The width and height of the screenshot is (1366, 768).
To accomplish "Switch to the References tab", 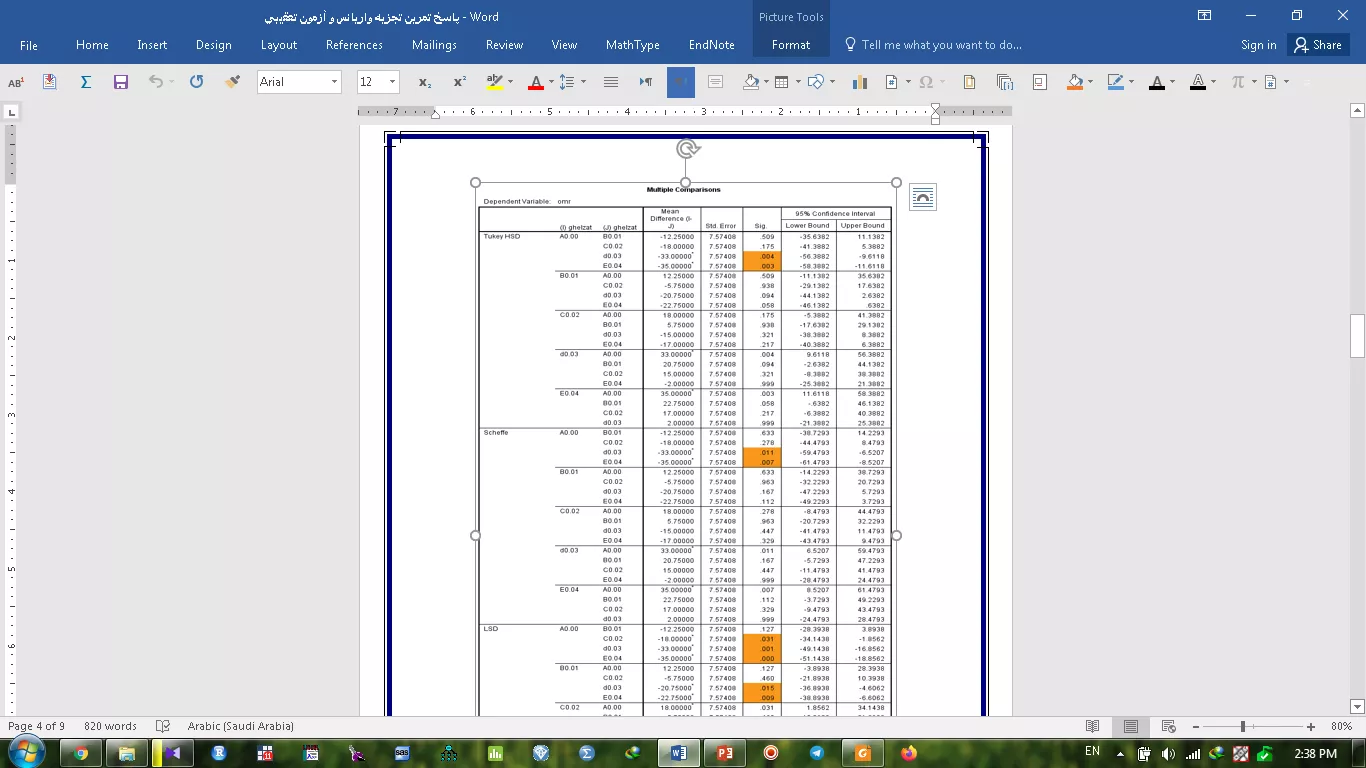I will [354, 45].
